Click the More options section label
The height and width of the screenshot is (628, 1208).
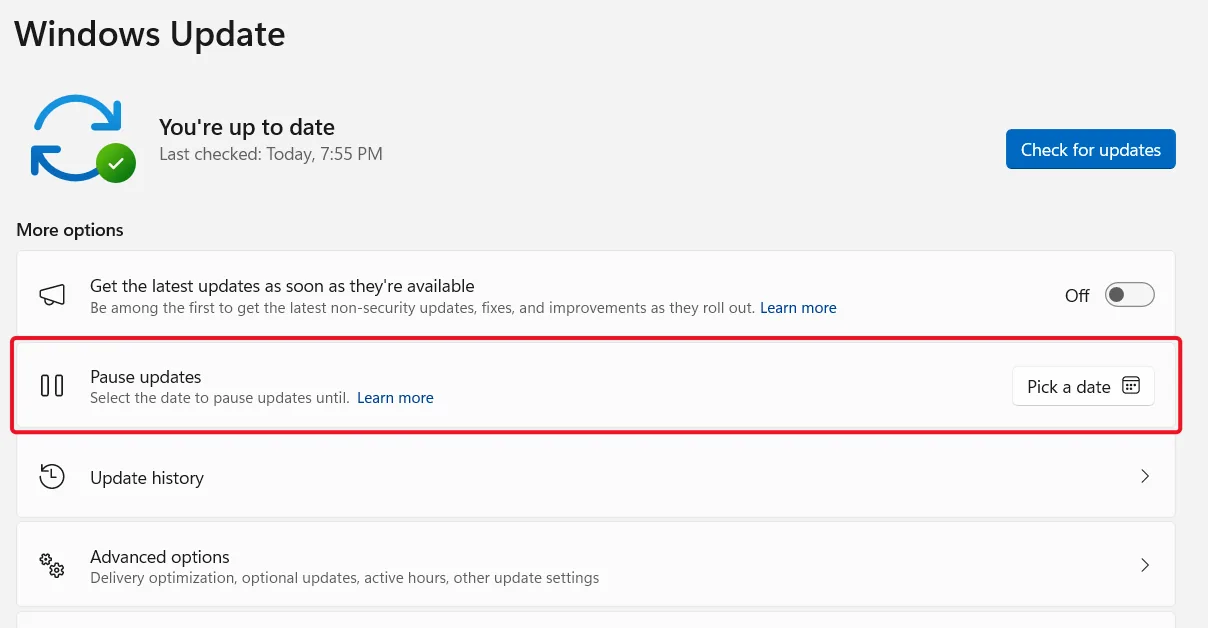[x=70, y=230]
